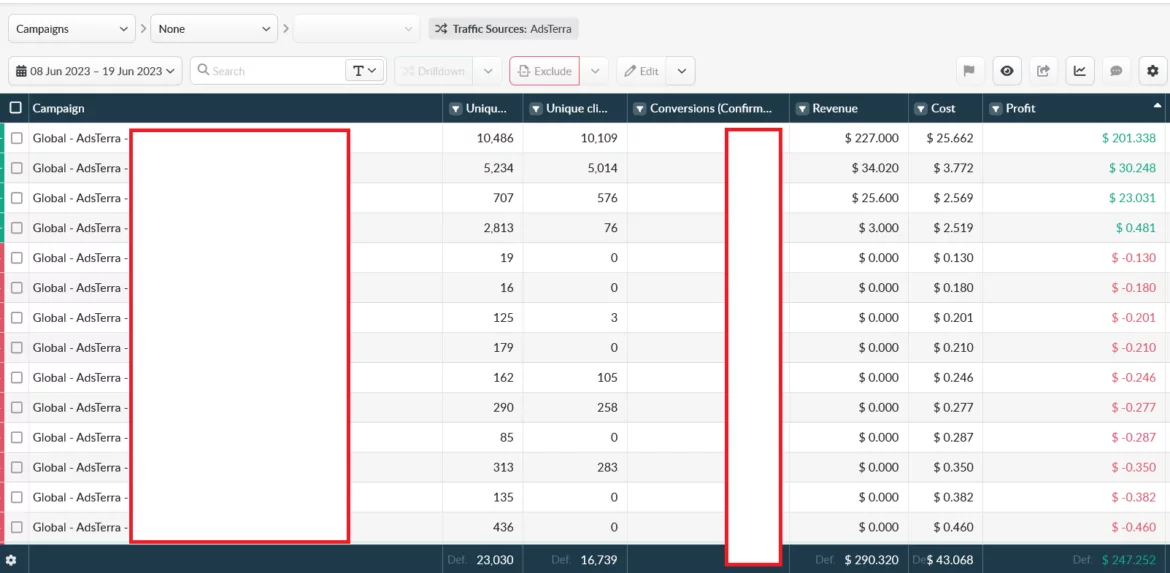Click the profit cell $ -0.287
The height and width of the screenshot is (573, 1170).
[1133, 437]
